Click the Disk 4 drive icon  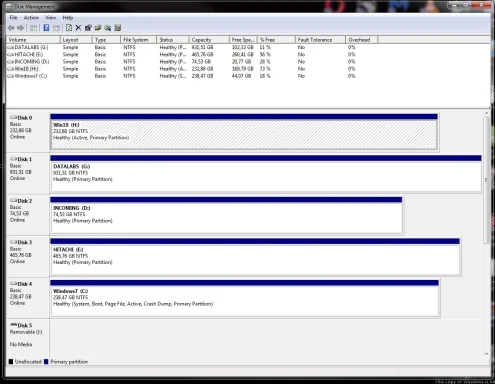coord(13,284)
